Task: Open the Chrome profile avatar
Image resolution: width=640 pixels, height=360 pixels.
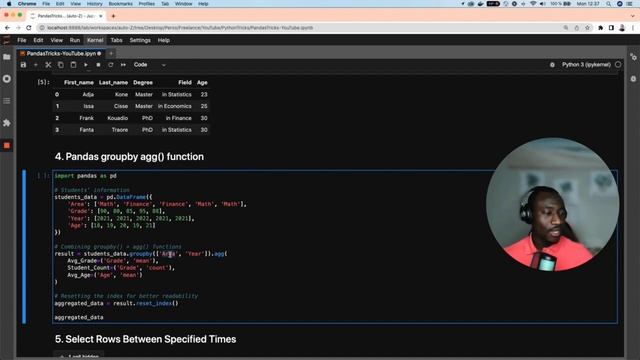Action: 622,28
